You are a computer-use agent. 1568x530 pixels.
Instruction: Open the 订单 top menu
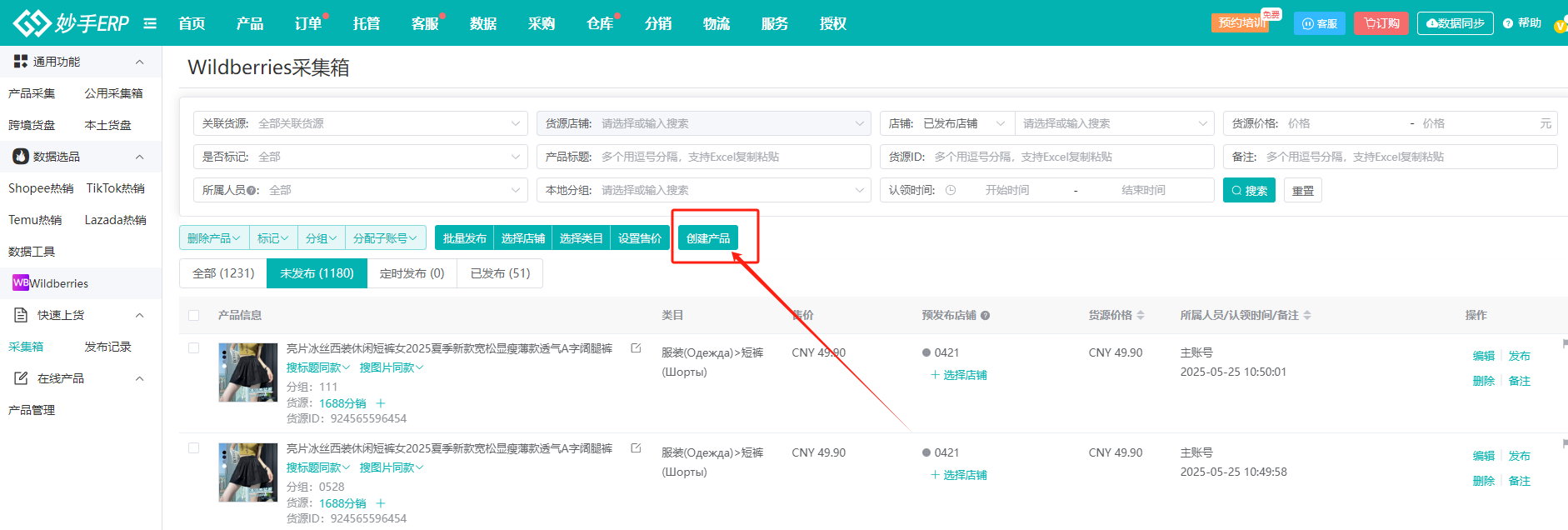tap(308, 23)
